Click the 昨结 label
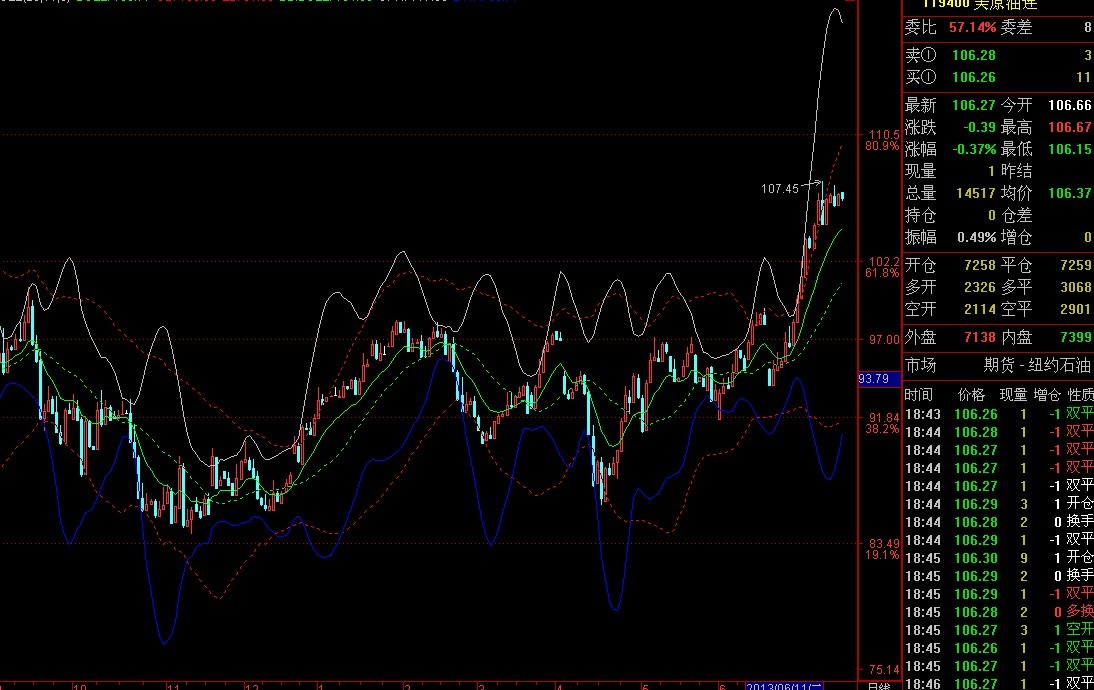The image size is (1094, 690). coord(1017,171)
